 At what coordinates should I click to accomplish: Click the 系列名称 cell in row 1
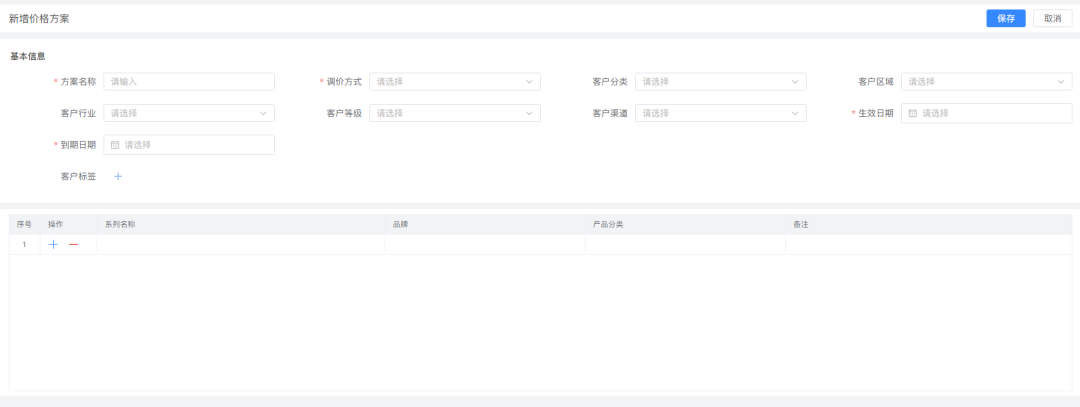(240, 244)
